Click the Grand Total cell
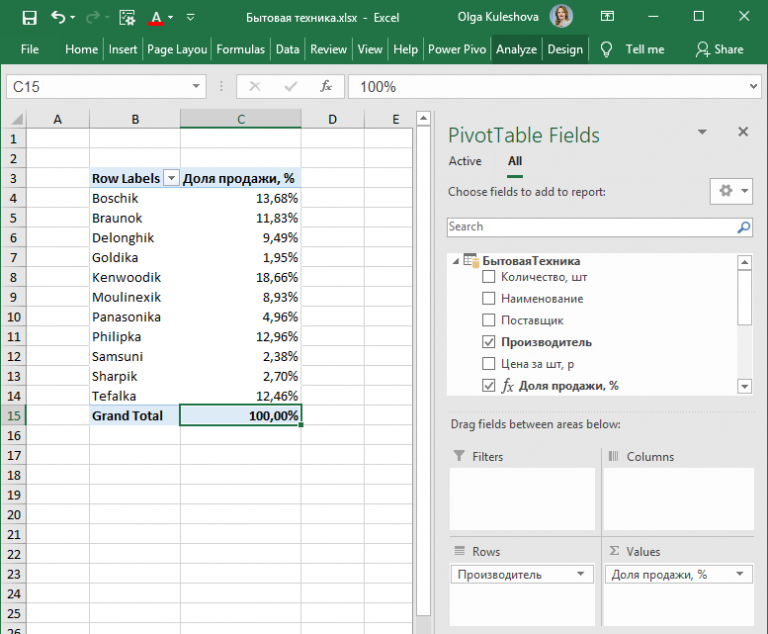This screenshot has width=768, height=634. [135, 416]
